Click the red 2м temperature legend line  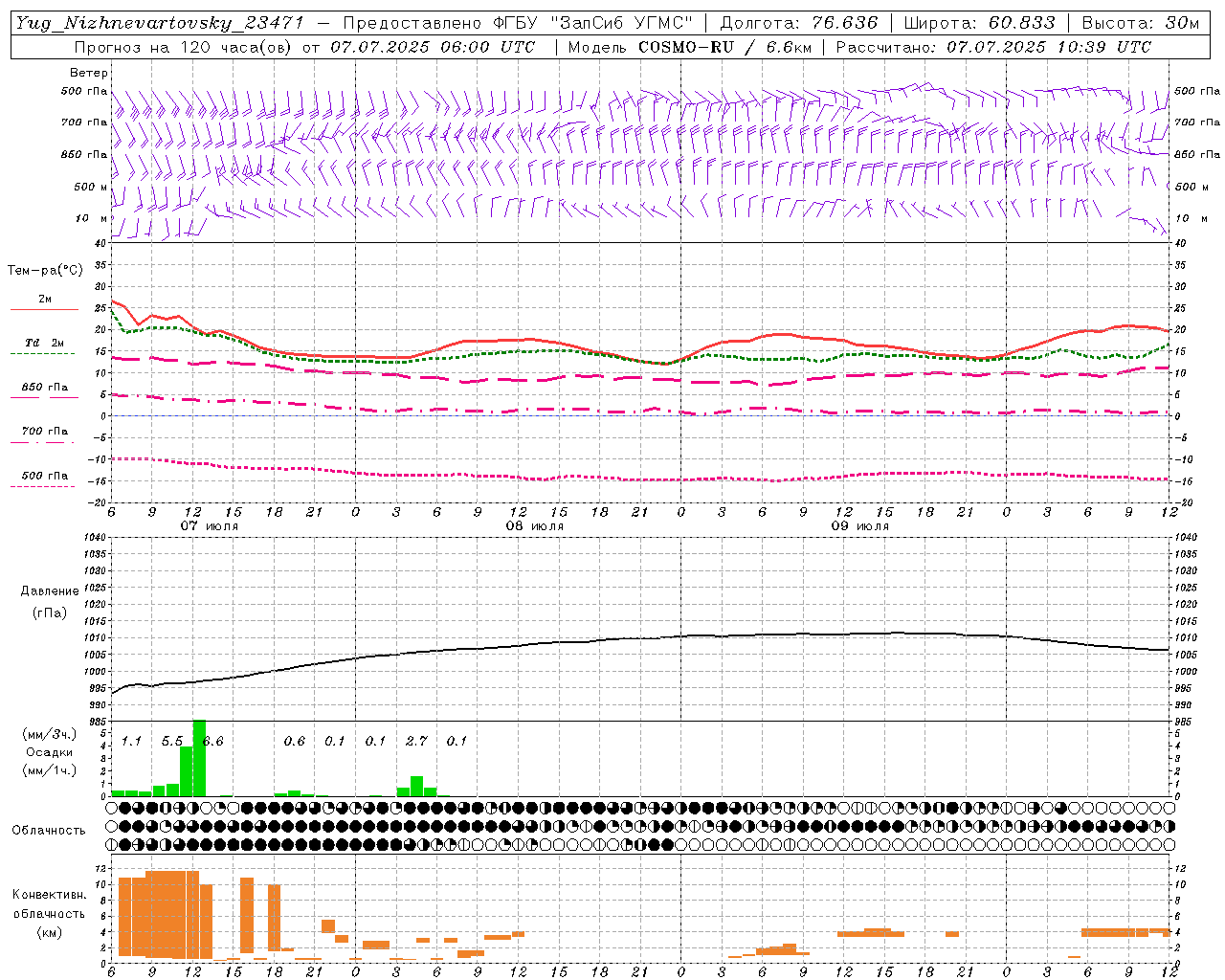pos(44,309)
